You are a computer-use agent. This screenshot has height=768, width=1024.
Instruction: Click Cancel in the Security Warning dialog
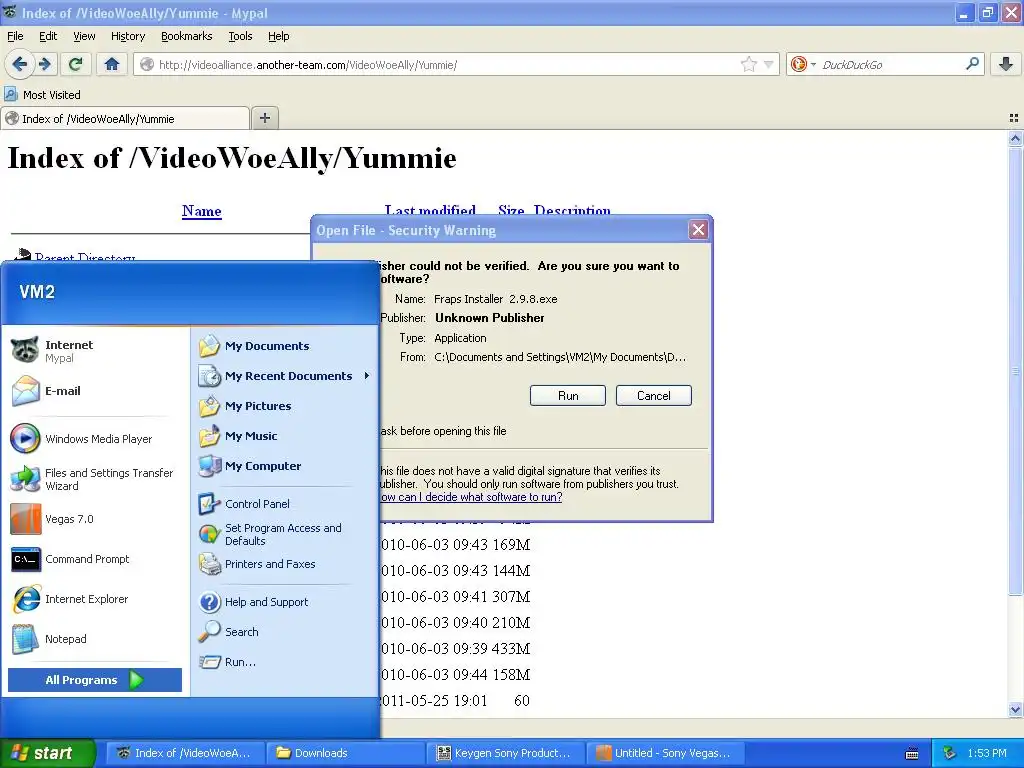point(653,396)
